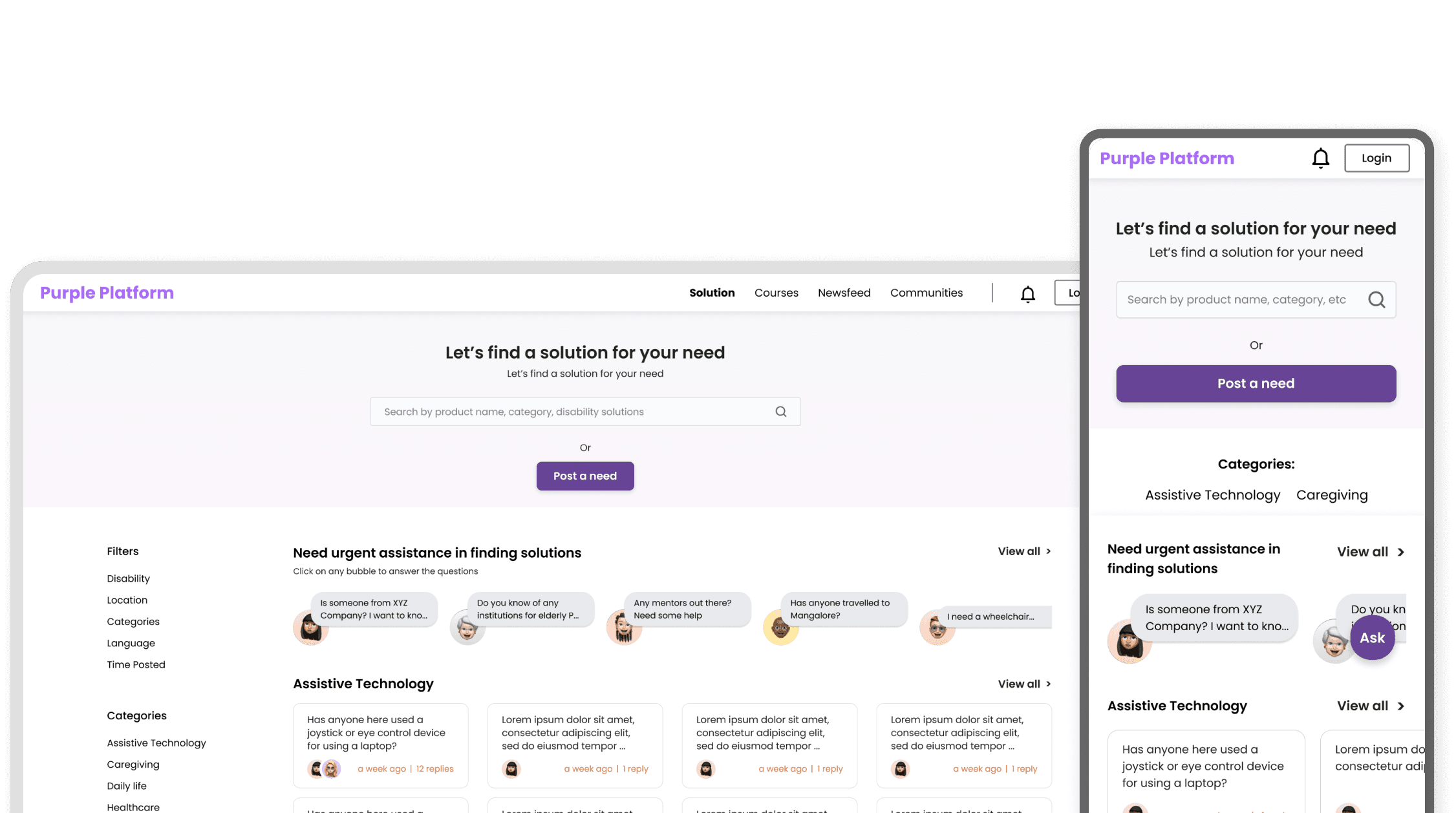Tap the bell icon in mobile header
1456x813 pixels.
coord(1320,158)
